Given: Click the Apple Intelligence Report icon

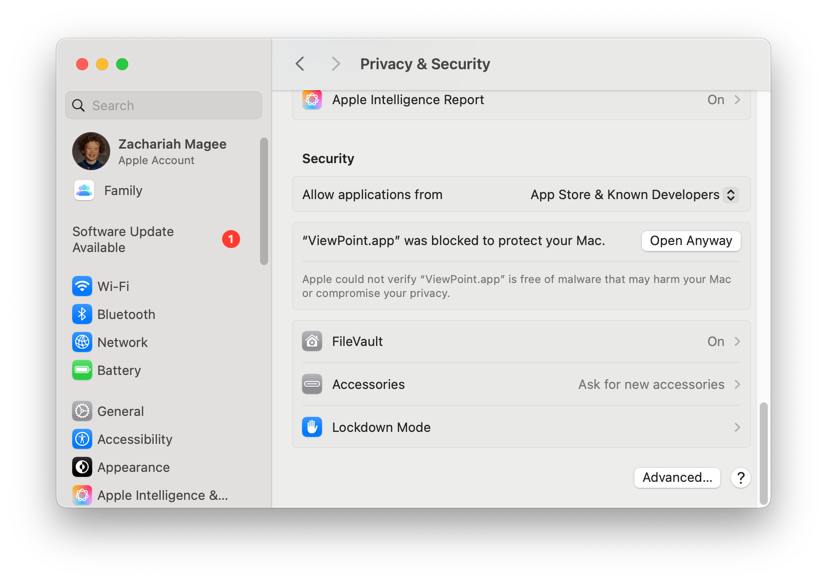Looking at the screenshot, I should pos(312,100).
